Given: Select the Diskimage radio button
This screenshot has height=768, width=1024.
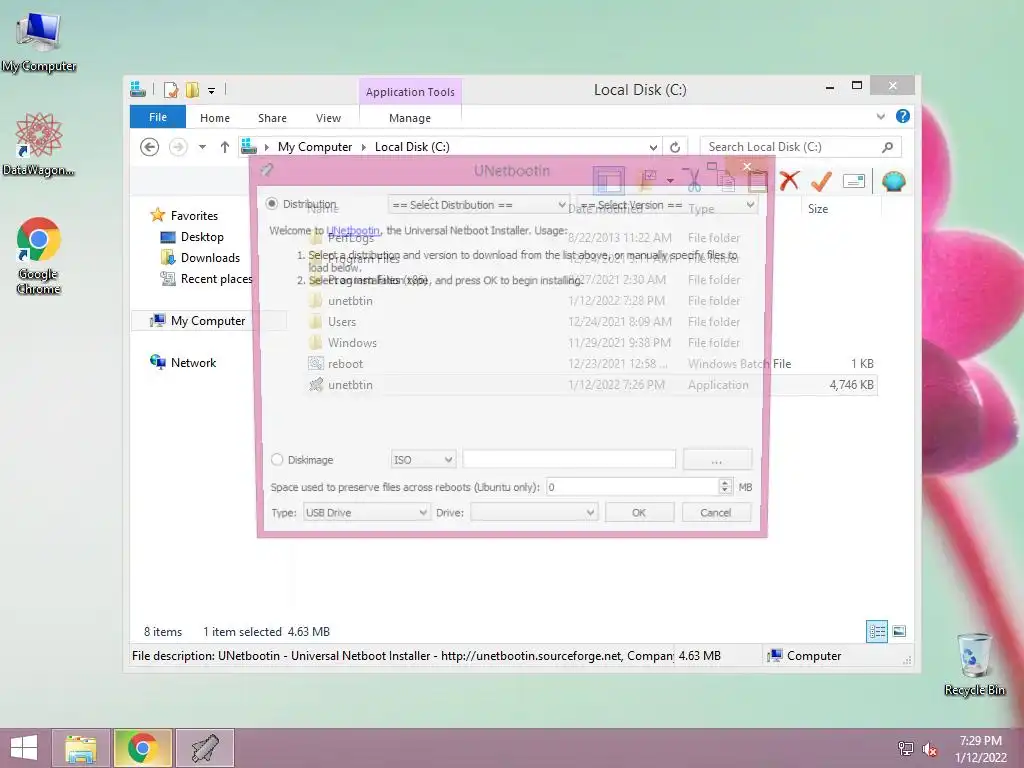Looking at the screenshot, I should tap(277, 460).
